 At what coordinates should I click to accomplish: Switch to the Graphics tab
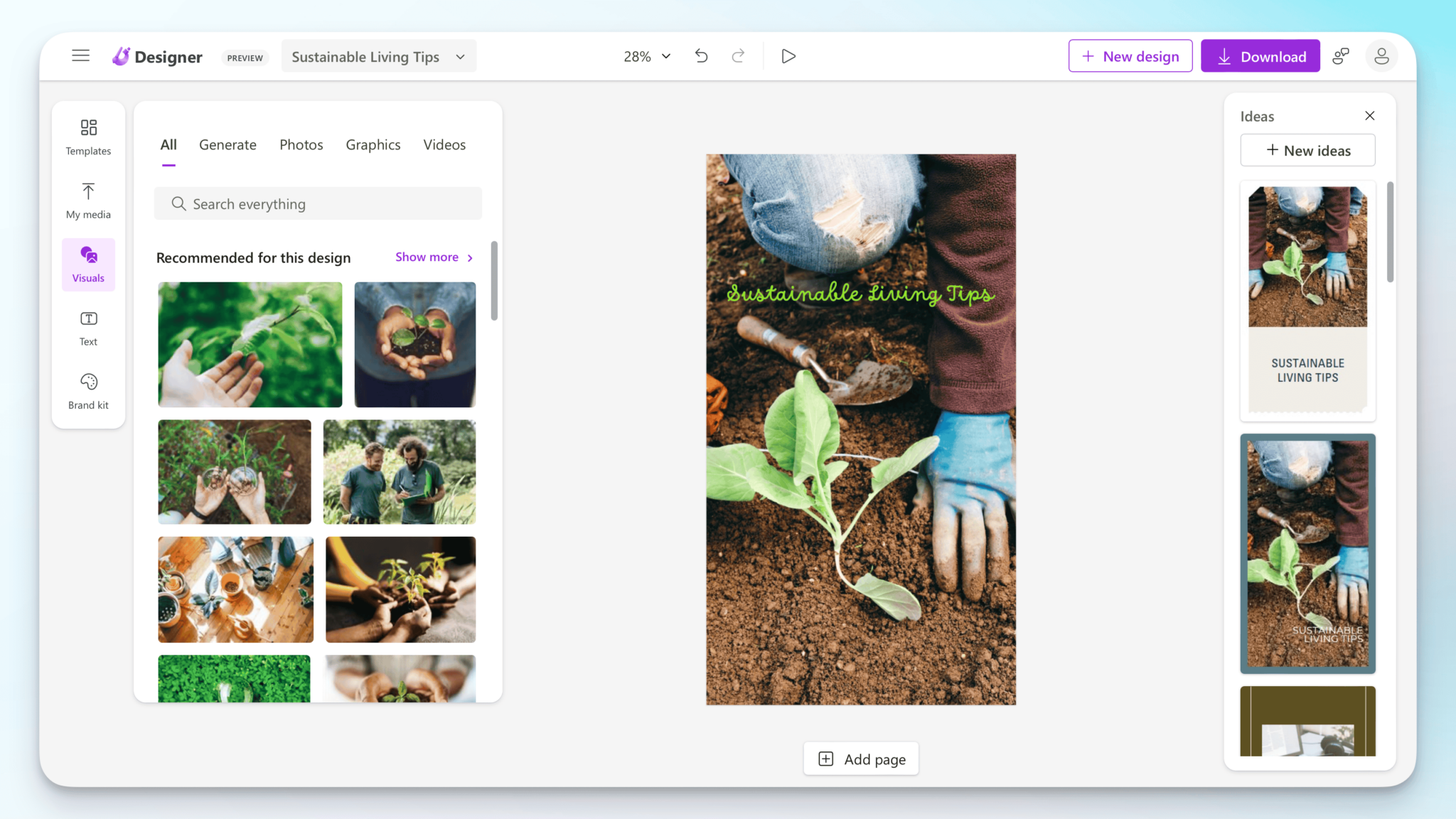tap(373, 144)
